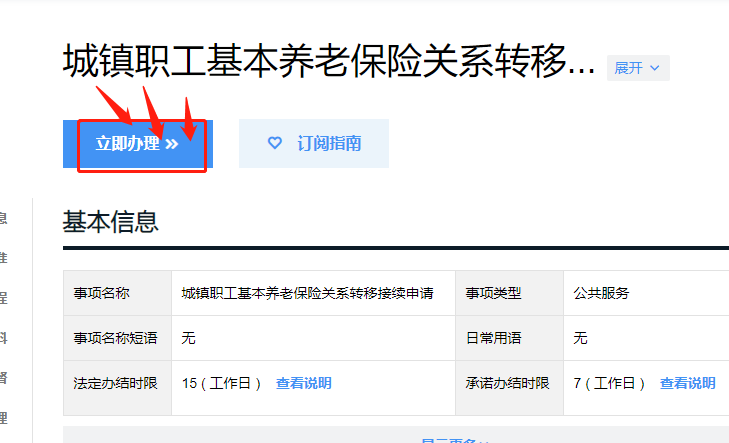The image size is (729, 443).
Task: Select the 基本信息 section heading
Action: click(111, 221)
